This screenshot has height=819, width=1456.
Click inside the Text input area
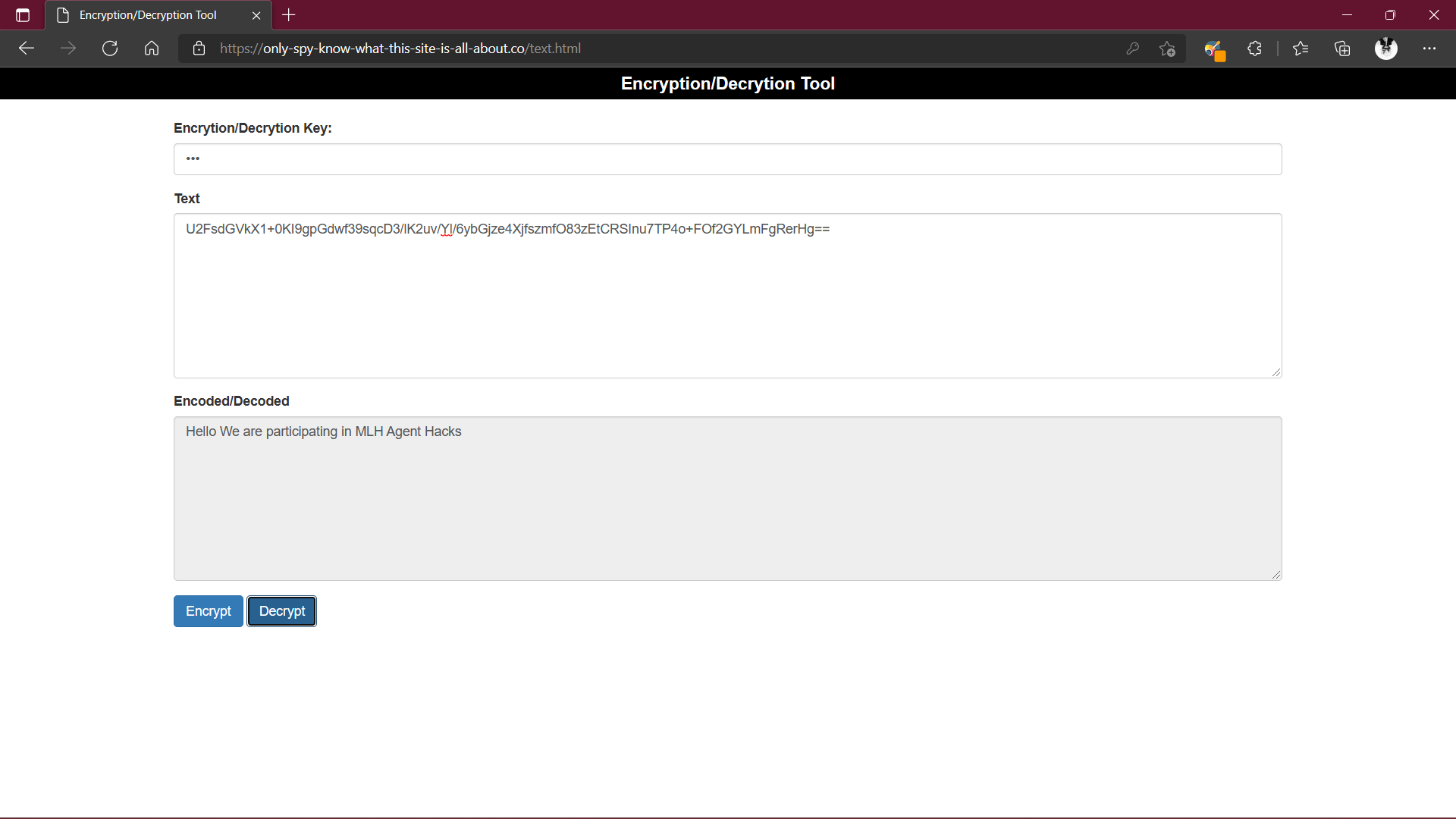pos(727,303)
